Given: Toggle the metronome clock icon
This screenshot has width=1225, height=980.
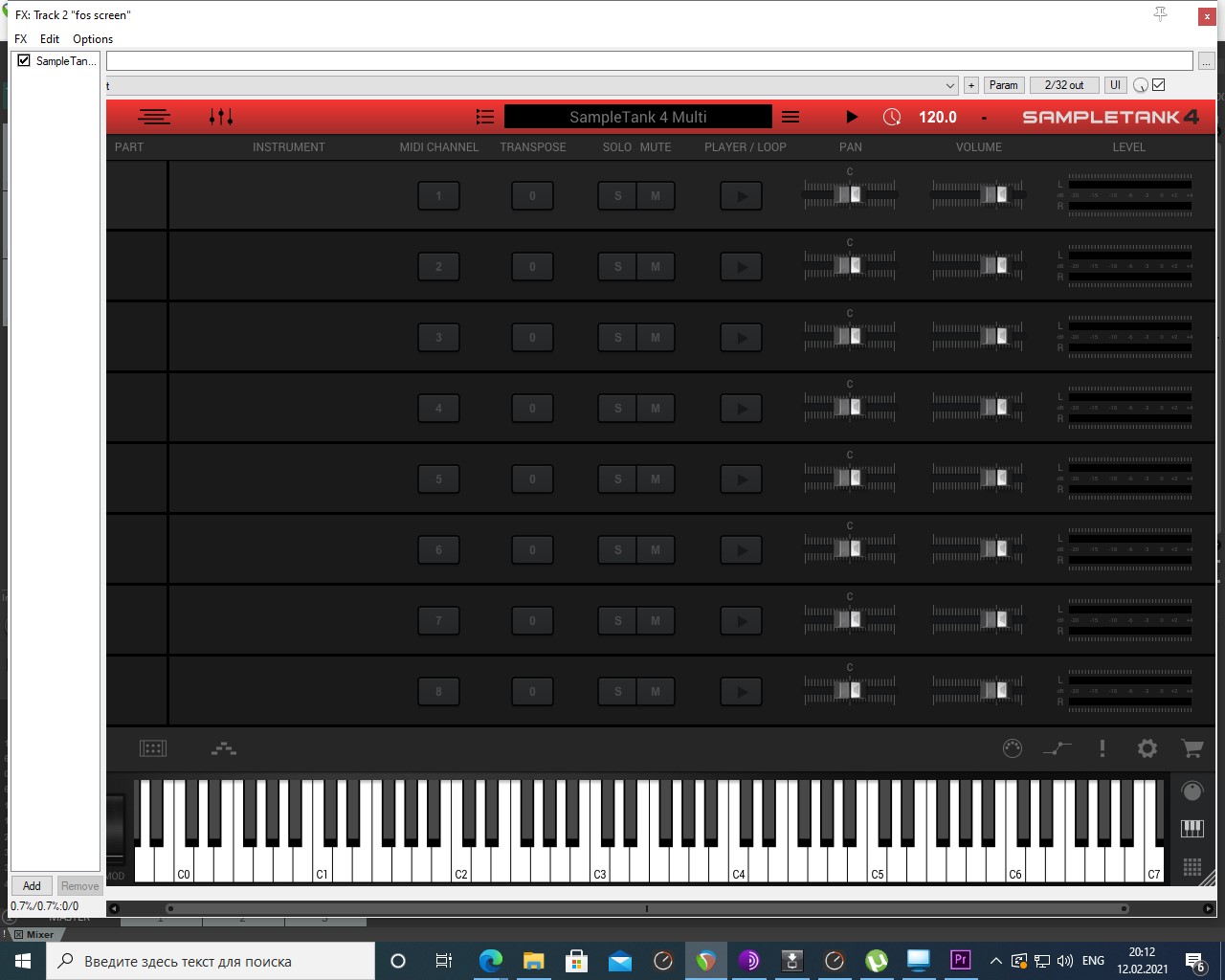Looking at the screenshot, I should pyautogui.click(x=892, y=117).
